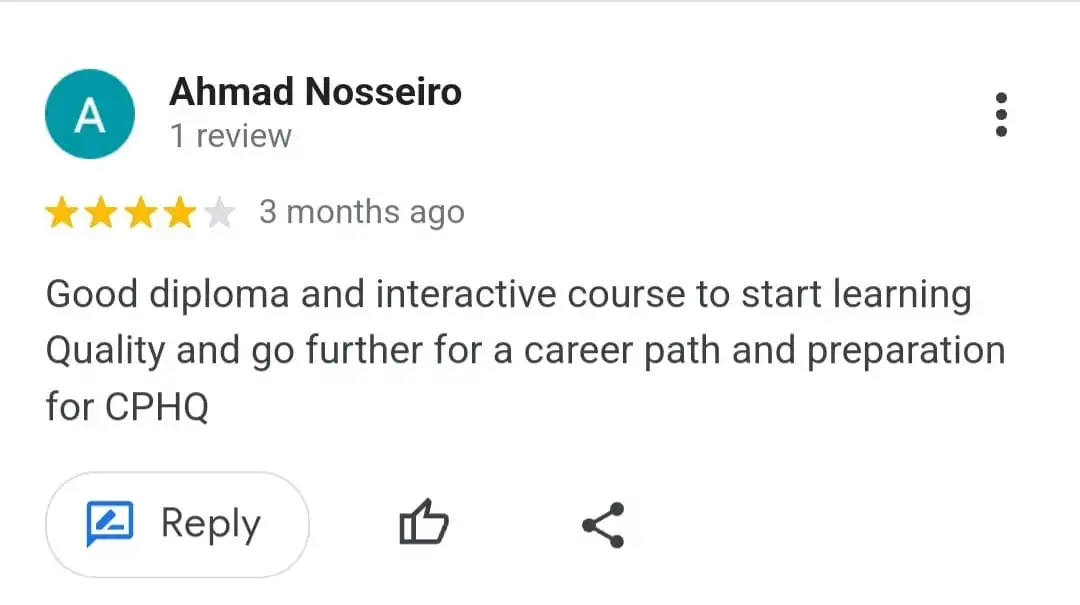Click "Quality" at the start of line two
This screenshot has height=605, width=1080.
point(105,351)
